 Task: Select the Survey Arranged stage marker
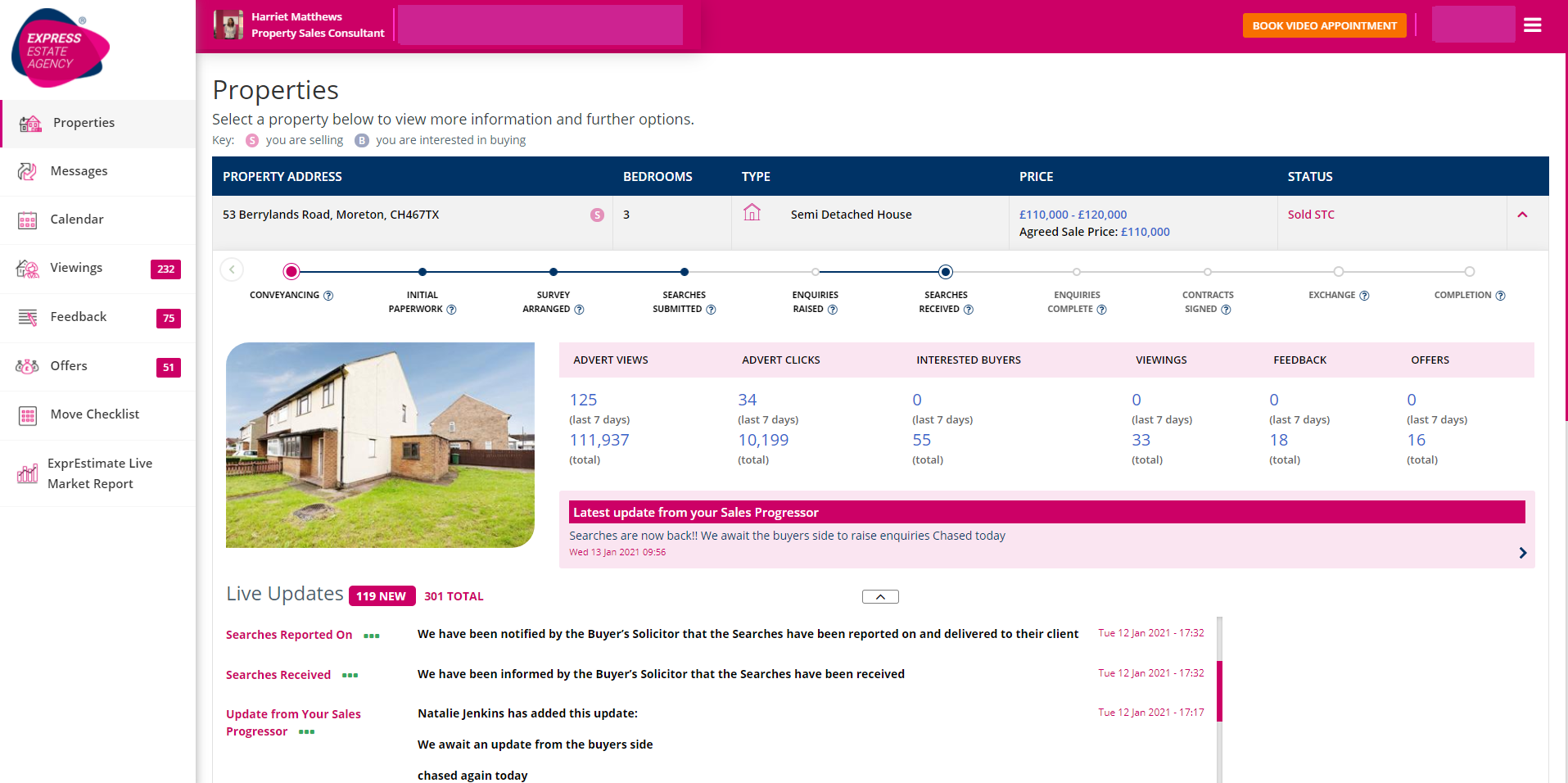554,272
